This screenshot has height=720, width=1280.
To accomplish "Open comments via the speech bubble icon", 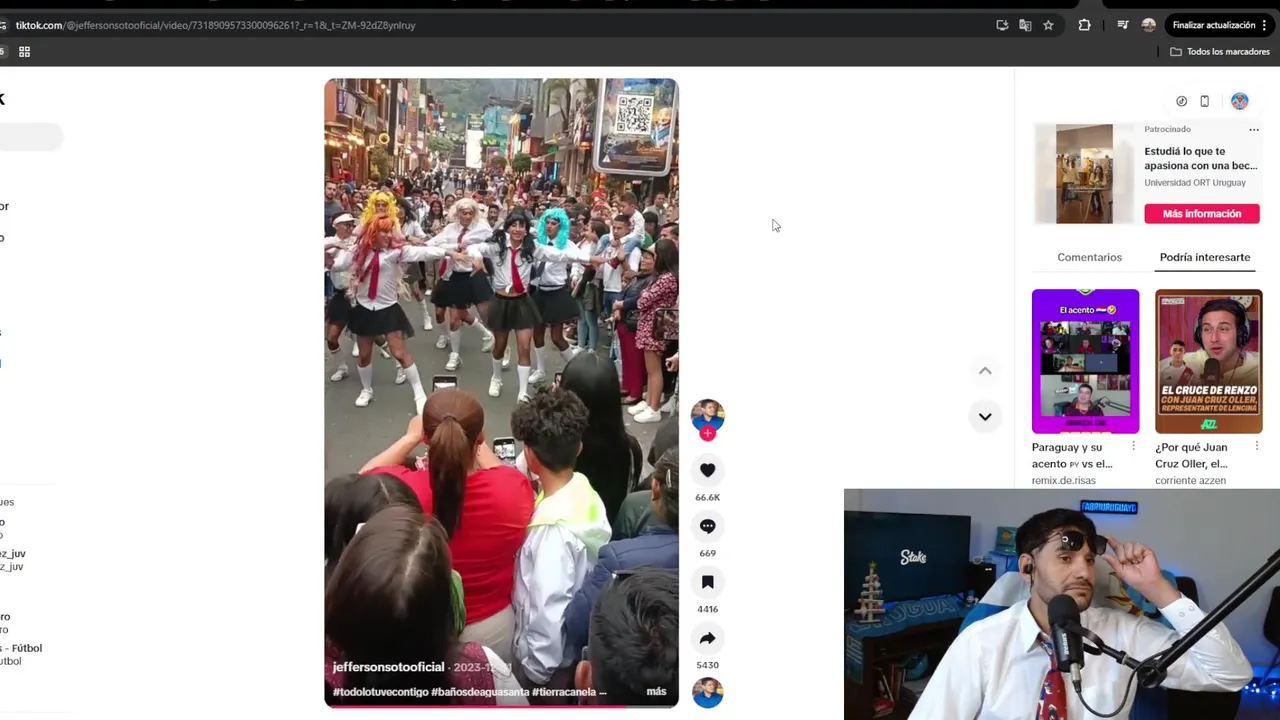I will pos(707,526).
